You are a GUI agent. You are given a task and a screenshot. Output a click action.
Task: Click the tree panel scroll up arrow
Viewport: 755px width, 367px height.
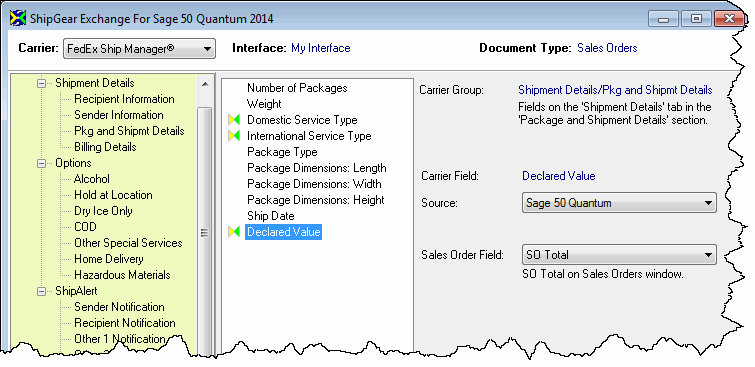pyautogui.click(x=205, y=84)
